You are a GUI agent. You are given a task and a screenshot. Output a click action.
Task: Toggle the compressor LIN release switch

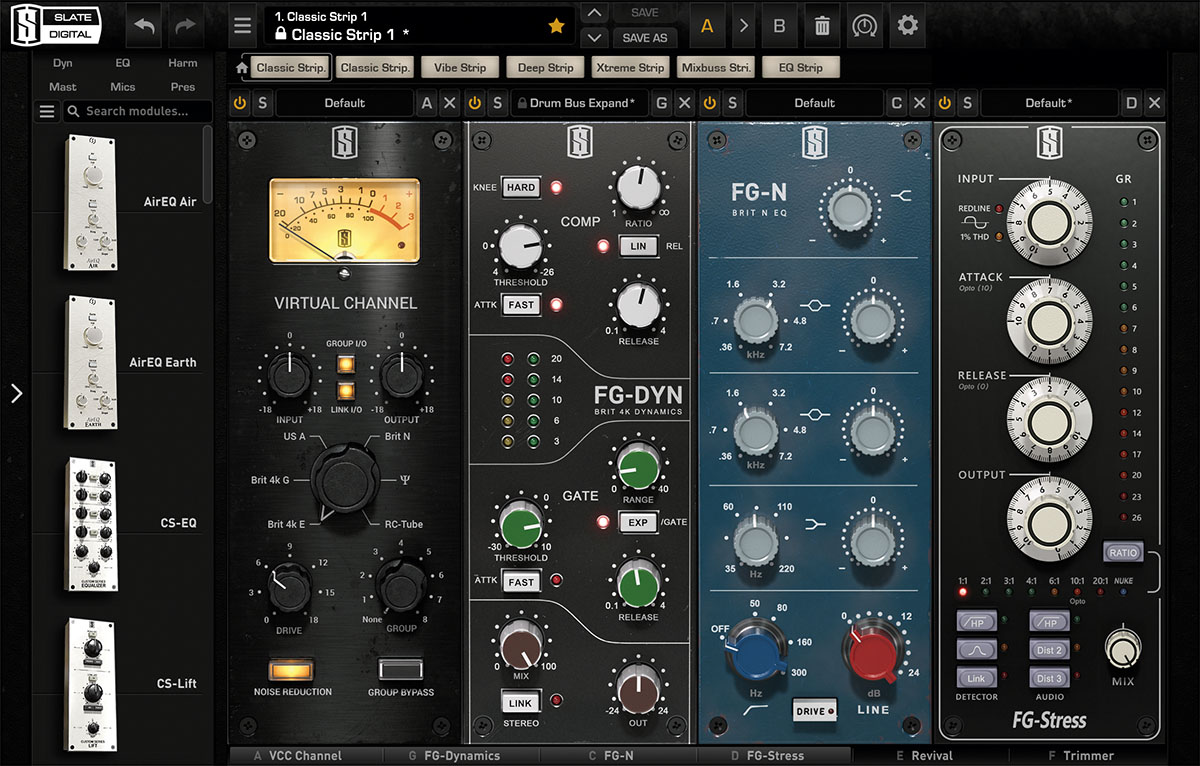638,246
